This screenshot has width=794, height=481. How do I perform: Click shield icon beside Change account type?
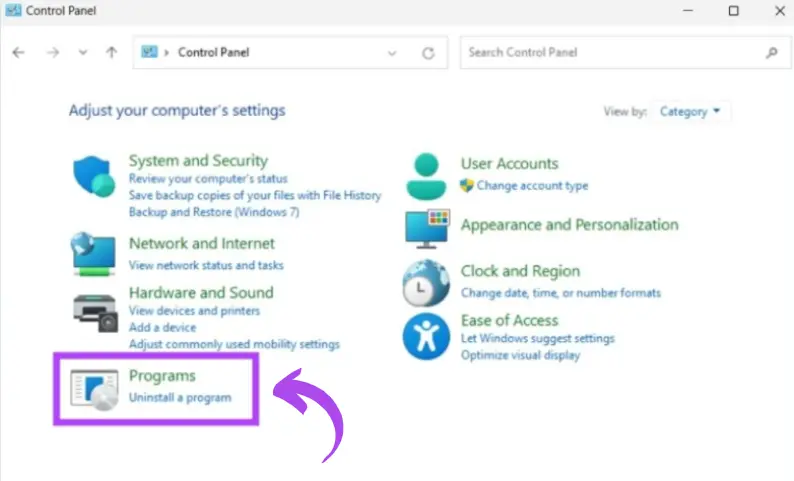pos(466,185)
